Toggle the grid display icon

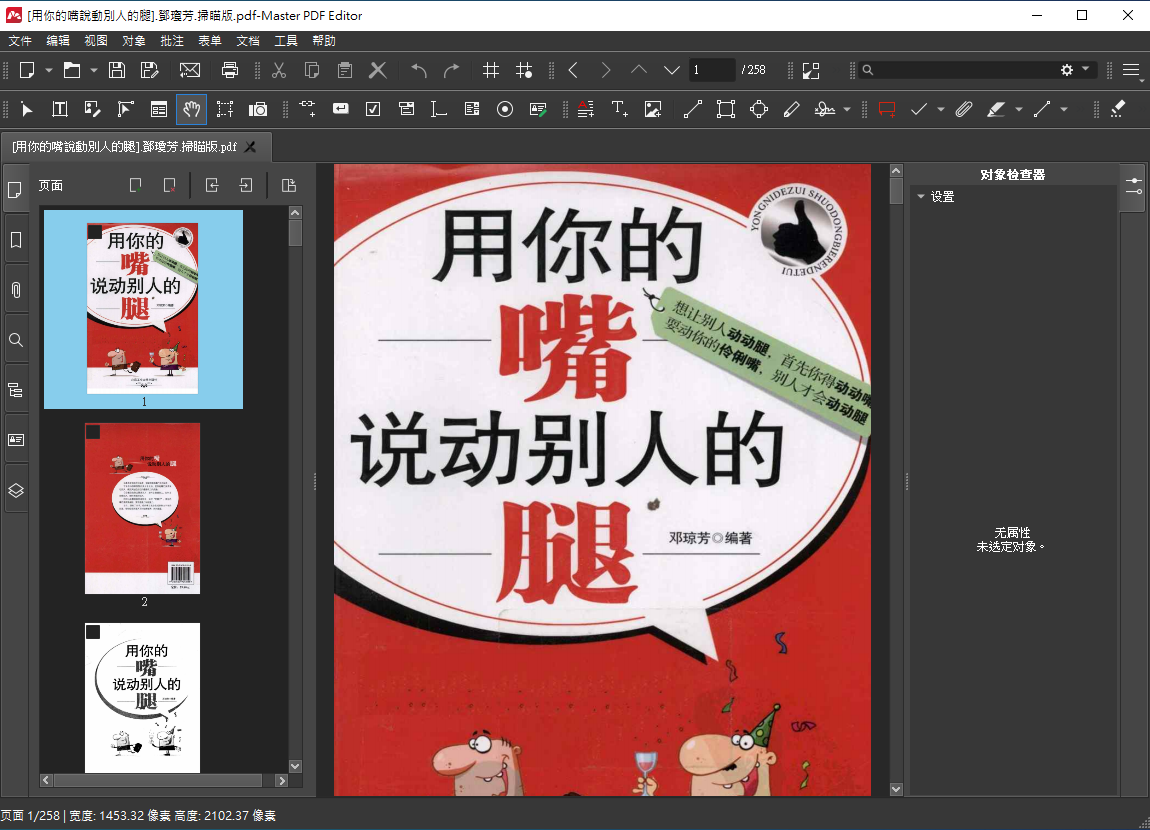coord(491,70)
